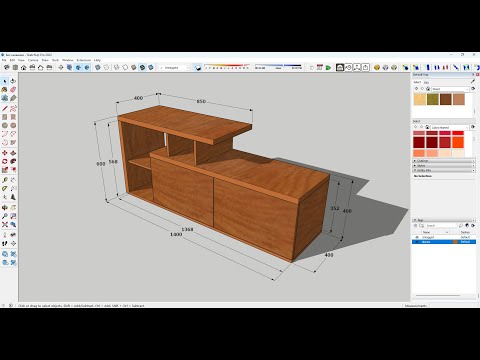This screenshot has width=480, height=360.
Task: Choose the Eraser tool
Action: [x=13, y=90]
